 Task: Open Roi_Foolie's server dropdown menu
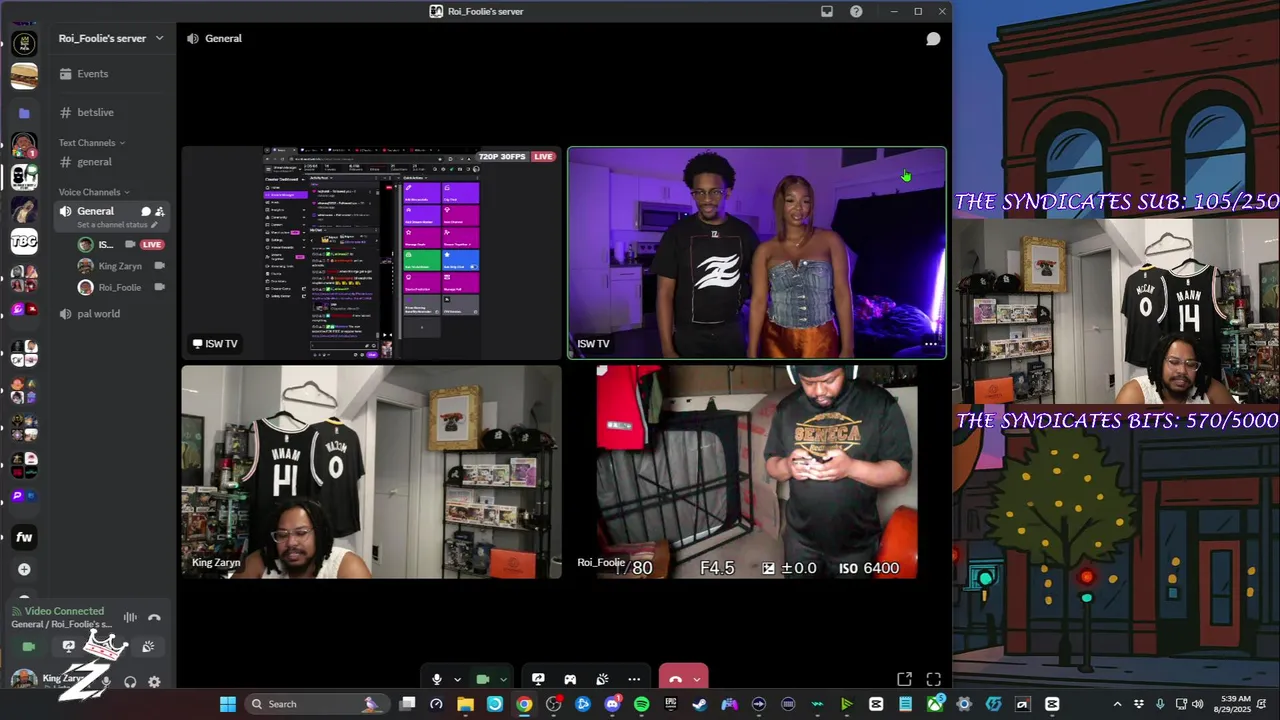click(x=110, y=38)
